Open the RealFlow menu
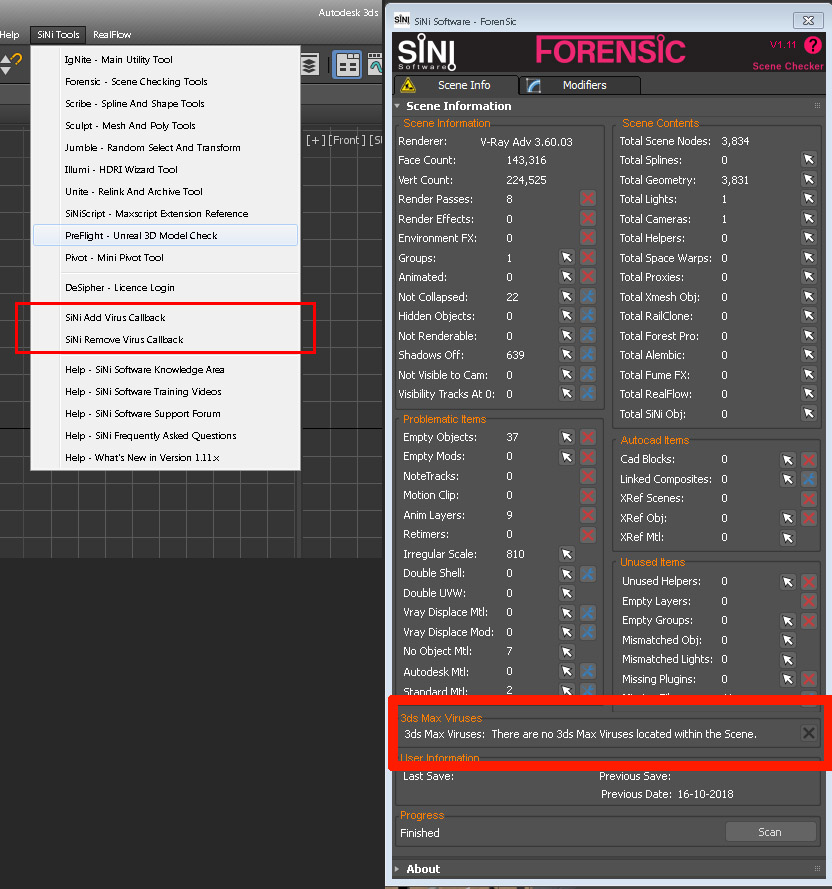Image resolution: width=832 pixels, height=889 pixels. click(x=112, y=34)
